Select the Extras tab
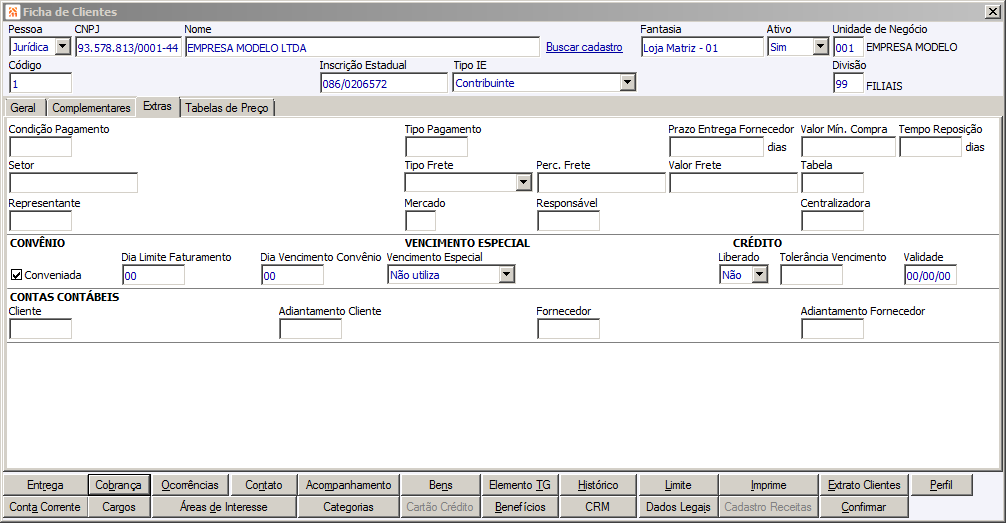 [x=158, y=107]
